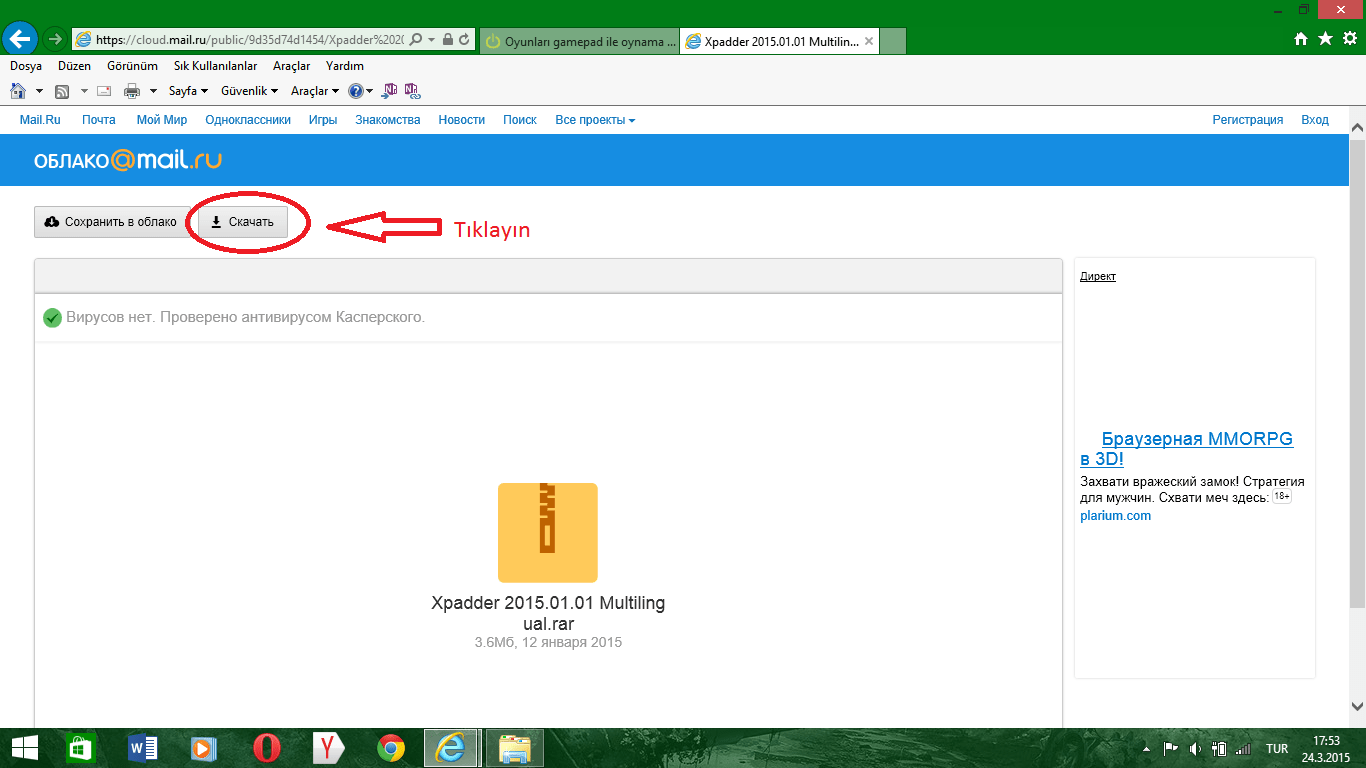The image size is (1366, 768).
Task: Click the OneNote Linked Notes icon
Action: click(x=412, y=91)
